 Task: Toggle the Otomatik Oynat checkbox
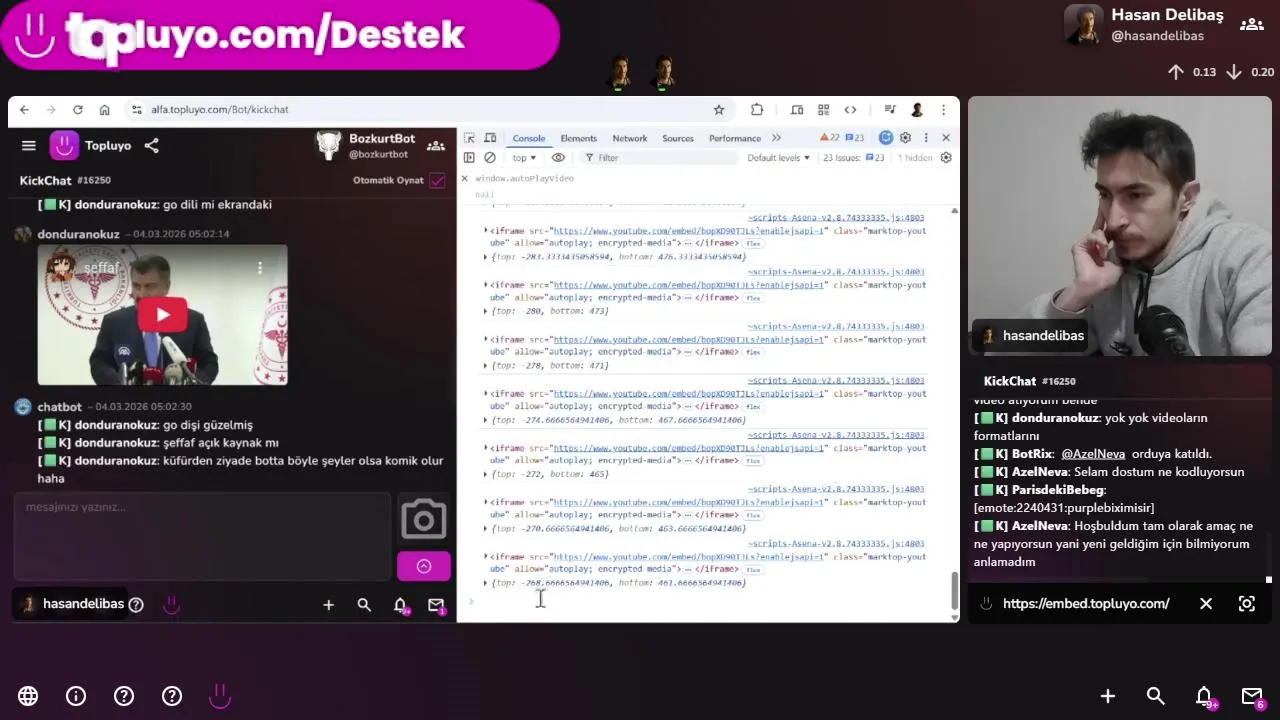coord(437,181)
